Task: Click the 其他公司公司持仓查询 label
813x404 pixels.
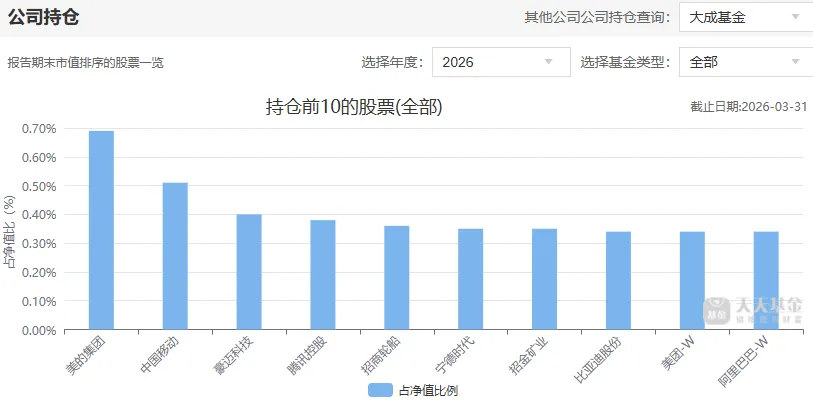Action: (x=597, y=18)
